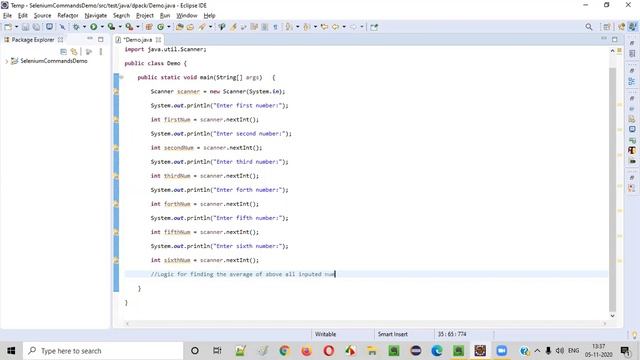Viewport: 640px width, 360px height.
Task: Jump to Last Edit Location icon
Action: [324, 27]
